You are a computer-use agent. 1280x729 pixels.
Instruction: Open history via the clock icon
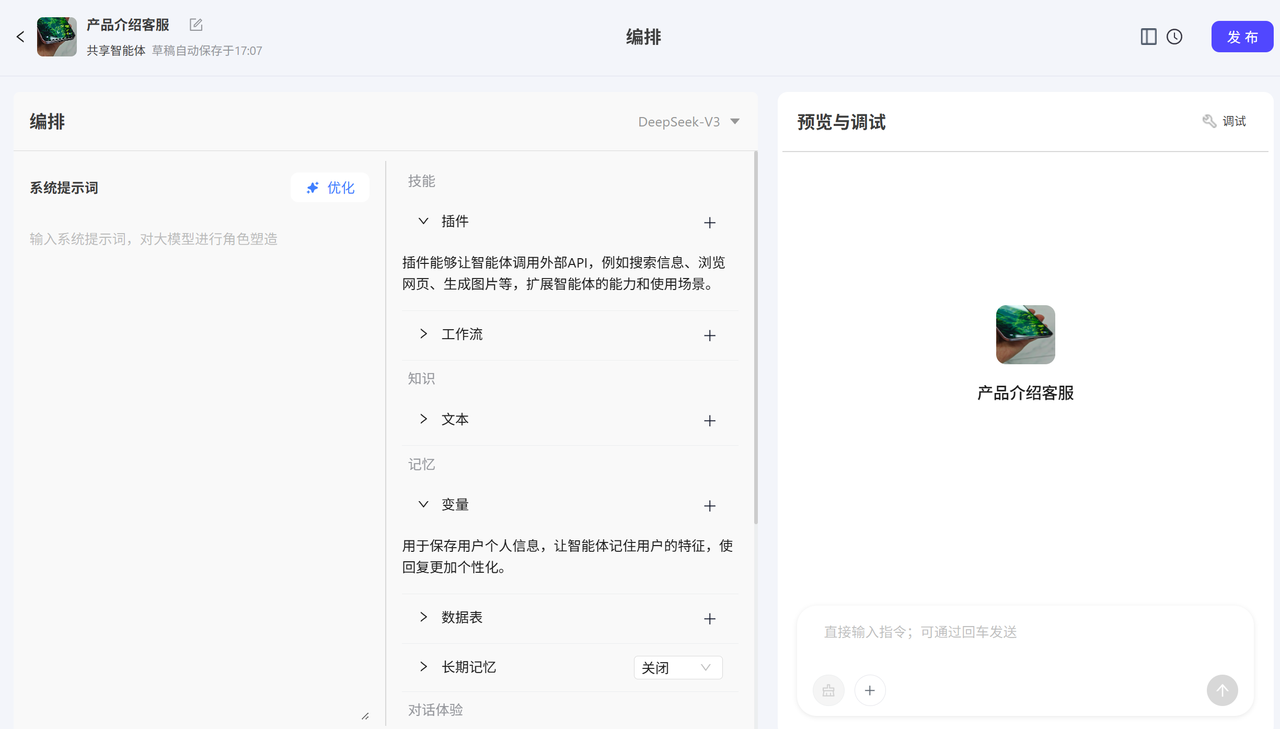1174,37
